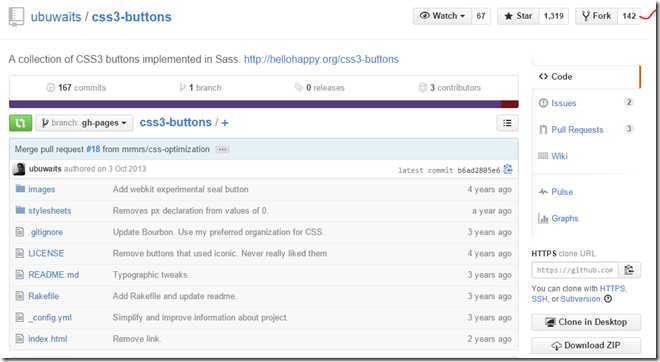Click the Graphs bar chart icon
The width and height of the screenshot is (660, 362).
click(543, 218)
